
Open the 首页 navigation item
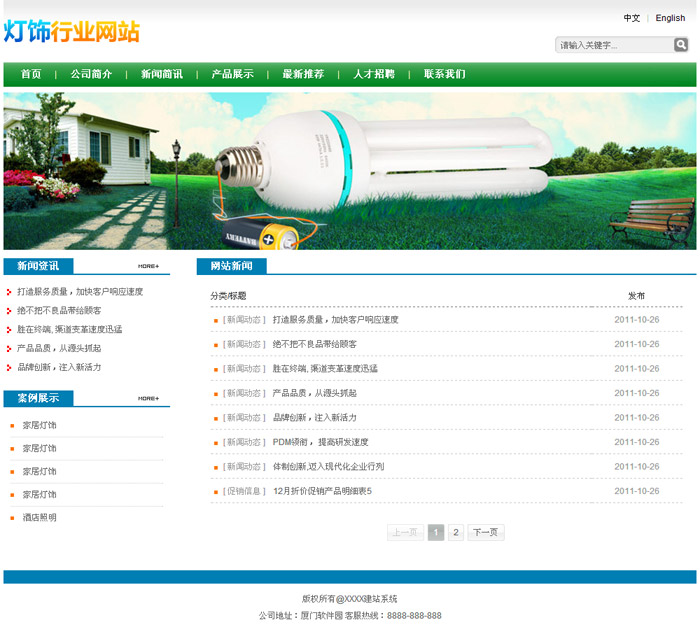tap(31, 74)
